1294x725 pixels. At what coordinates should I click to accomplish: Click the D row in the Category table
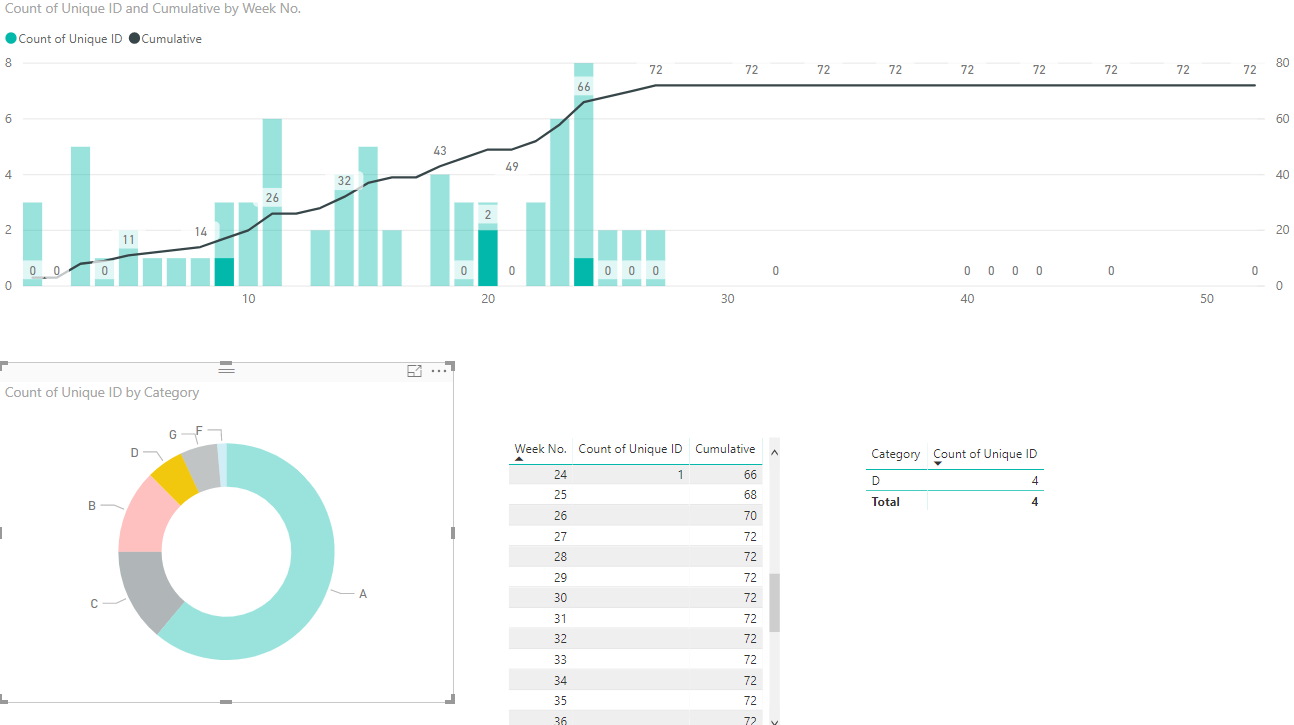click(955, 481)
